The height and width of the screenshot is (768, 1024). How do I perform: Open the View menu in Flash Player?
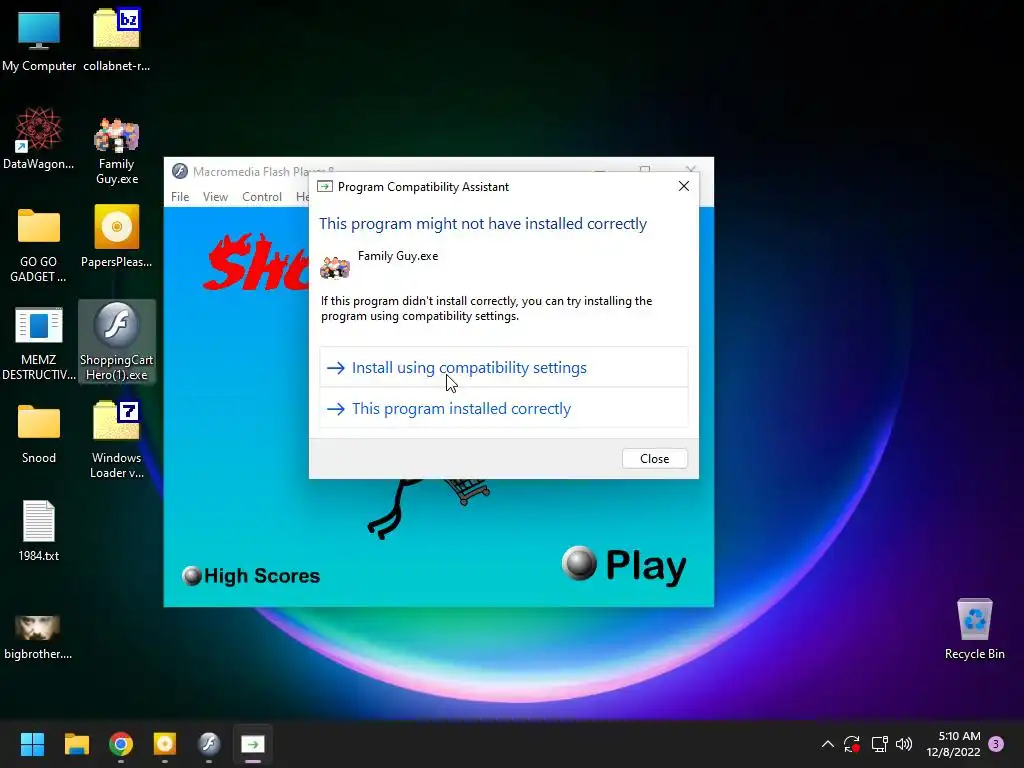(x=215, y=197)
